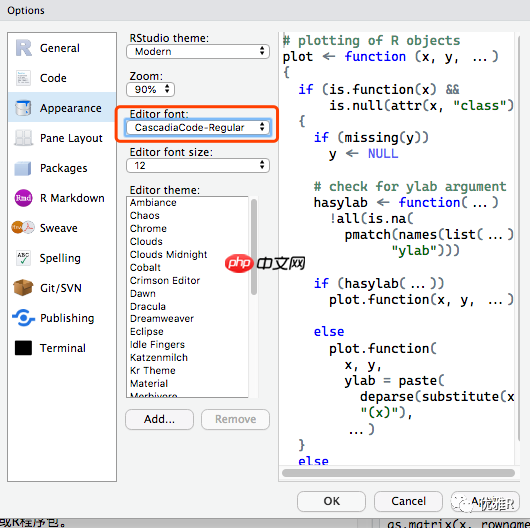
Task: Select the Ambiance editor theme
Action: click(x=188, y=202)
